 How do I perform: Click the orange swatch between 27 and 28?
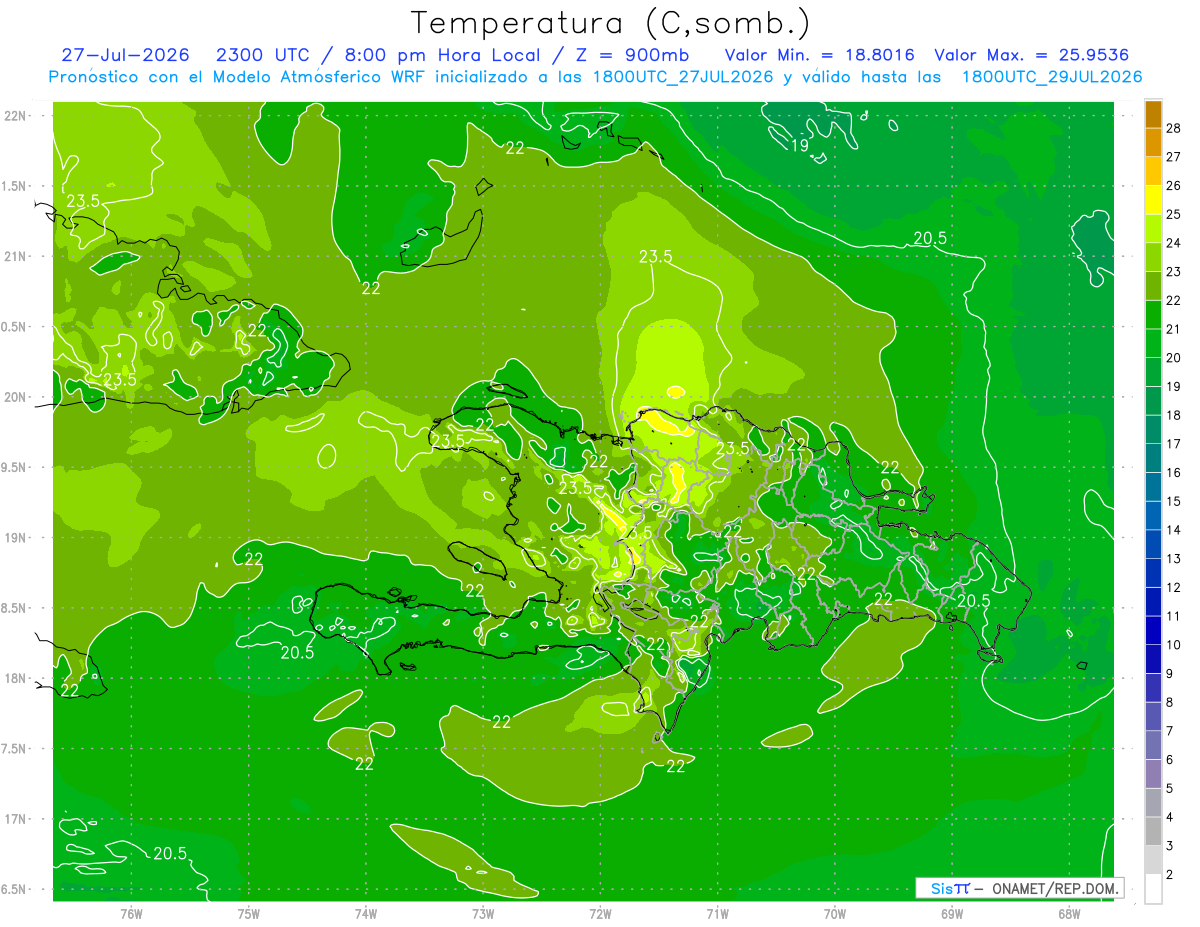[x=1153, y=142]
